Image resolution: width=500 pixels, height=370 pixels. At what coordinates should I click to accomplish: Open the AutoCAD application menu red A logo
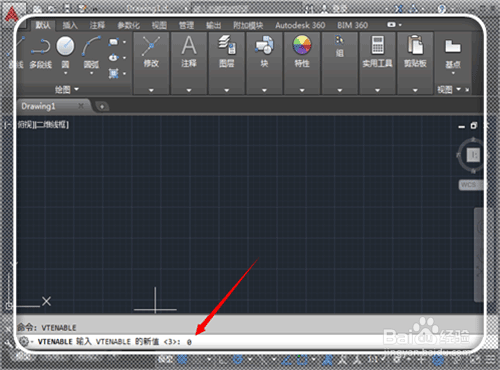coord(12,14)
